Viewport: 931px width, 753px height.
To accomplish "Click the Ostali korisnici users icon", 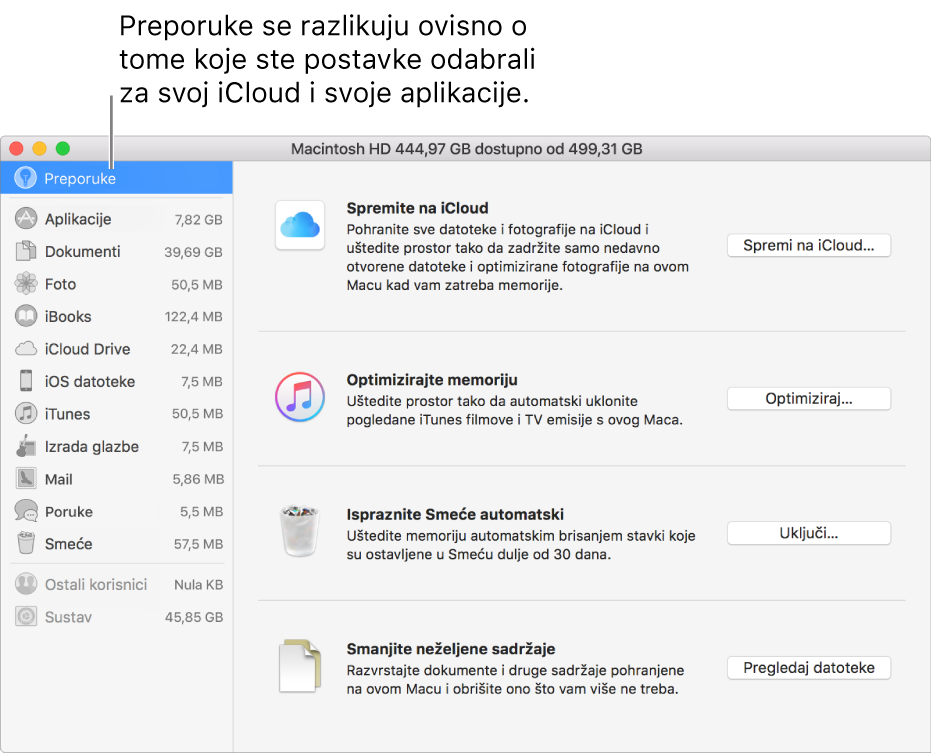I will [x=26, y=584].
